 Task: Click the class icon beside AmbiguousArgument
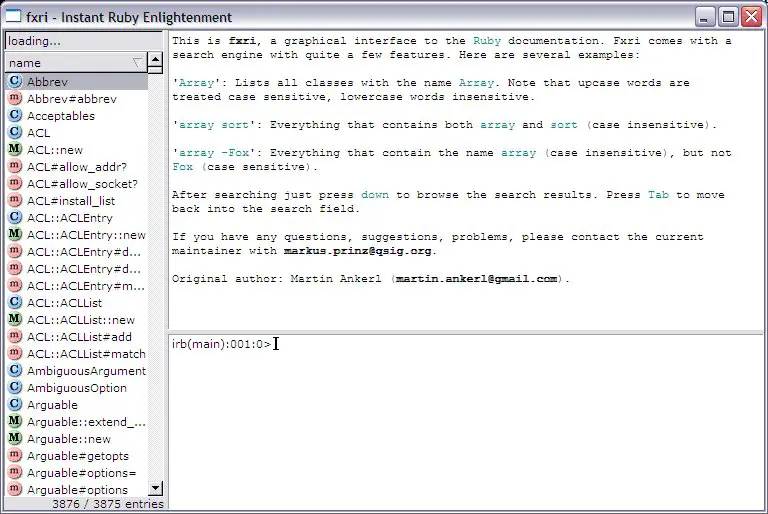[15, 371]
